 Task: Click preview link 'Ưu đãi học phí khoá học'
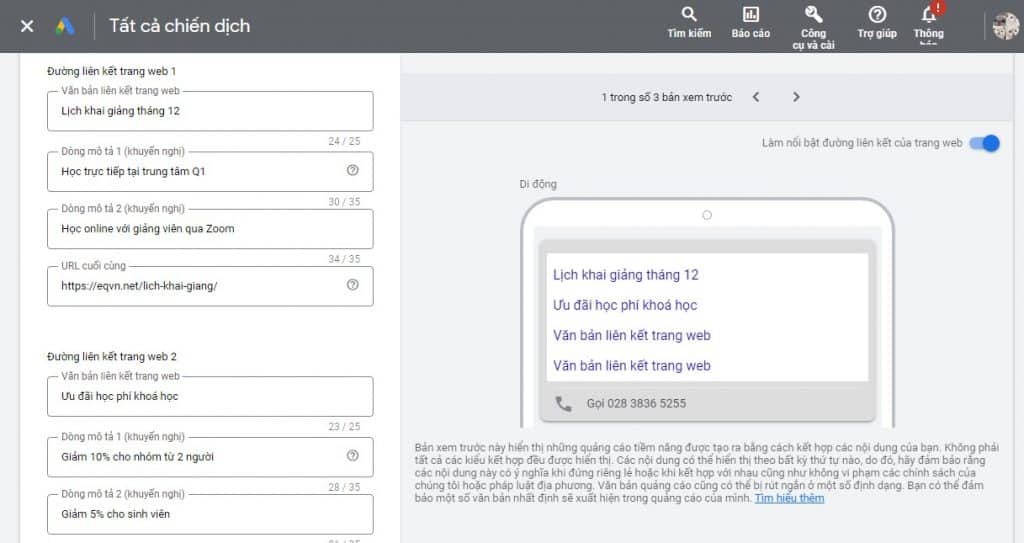[625, 305]
